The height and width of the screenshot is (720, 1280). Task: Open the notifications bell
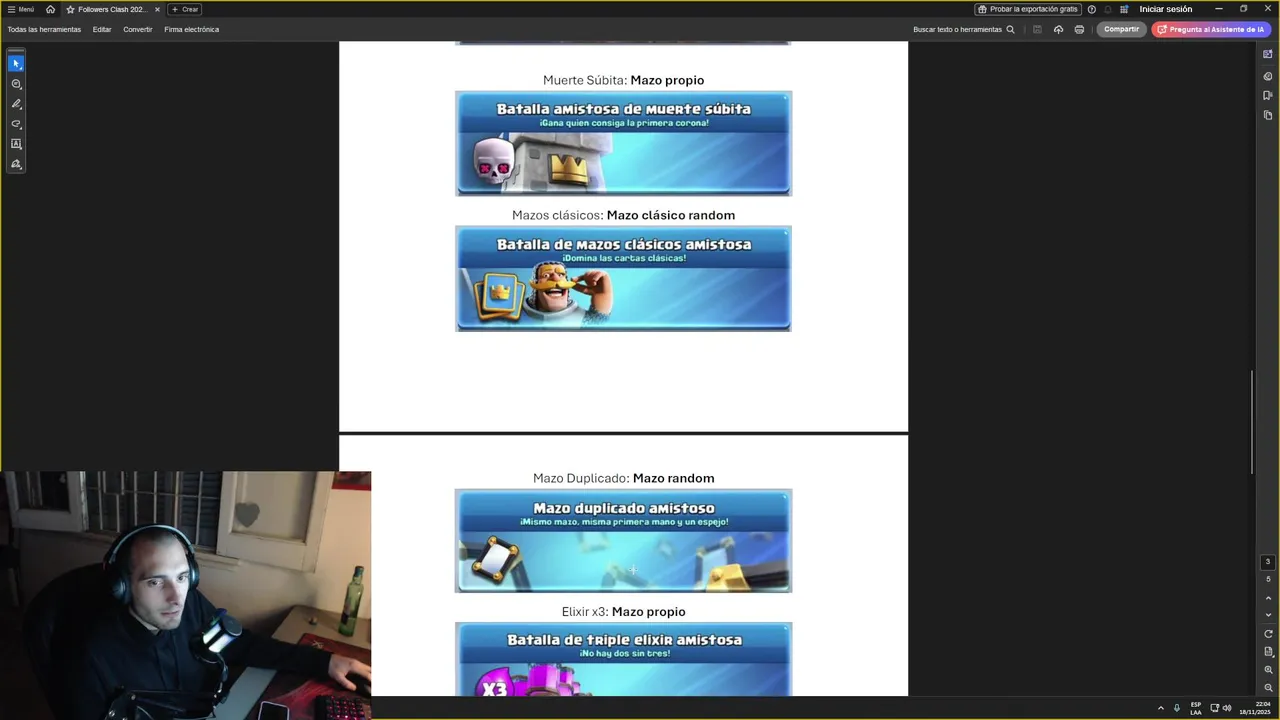pos(1108,9)
